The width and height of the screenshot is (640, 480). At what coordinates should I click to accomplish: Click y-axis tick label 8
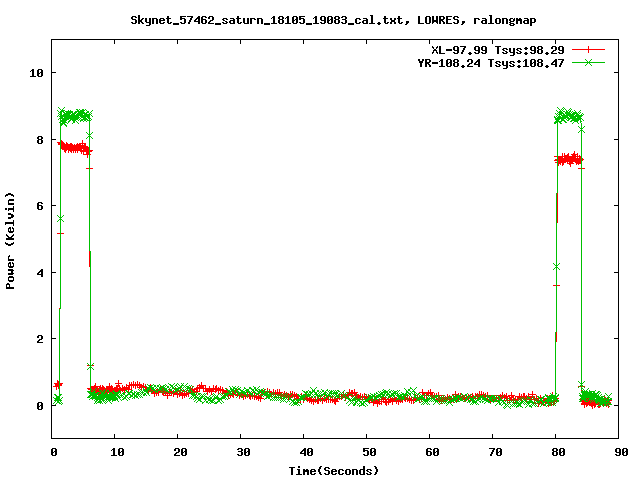(x=40, y=140)
